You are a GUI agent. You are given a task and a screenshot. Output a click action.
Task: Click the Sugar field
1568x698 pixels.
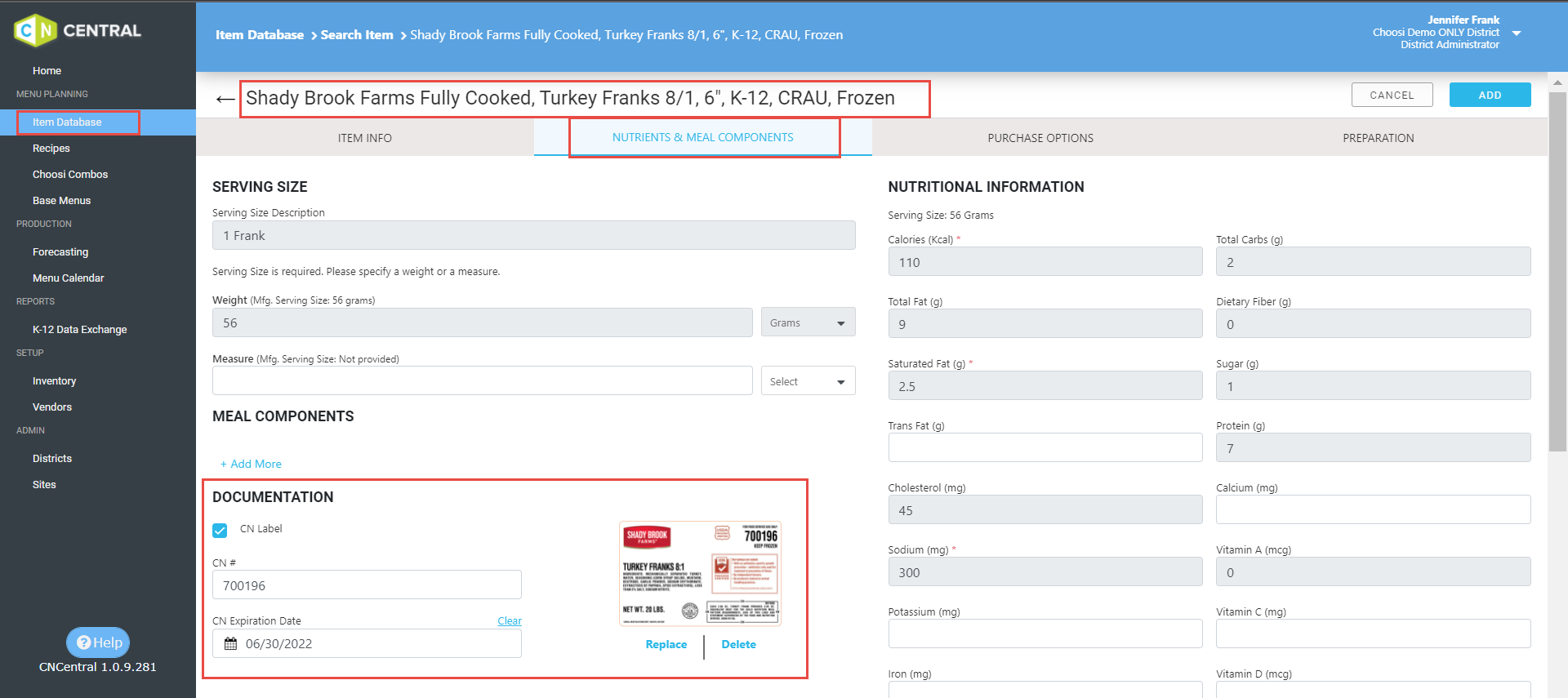pyautogui.click(x=1374, y=386)
